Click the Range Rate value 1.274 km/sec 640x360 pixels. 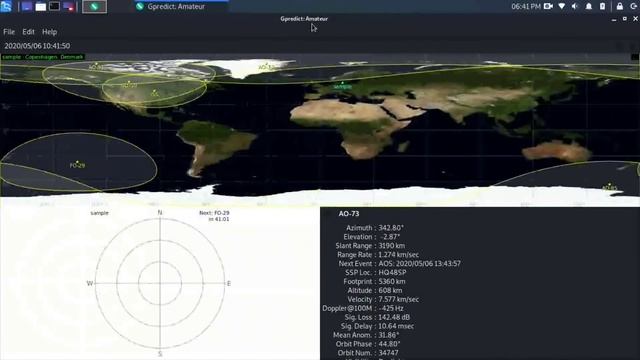point(398,255)
